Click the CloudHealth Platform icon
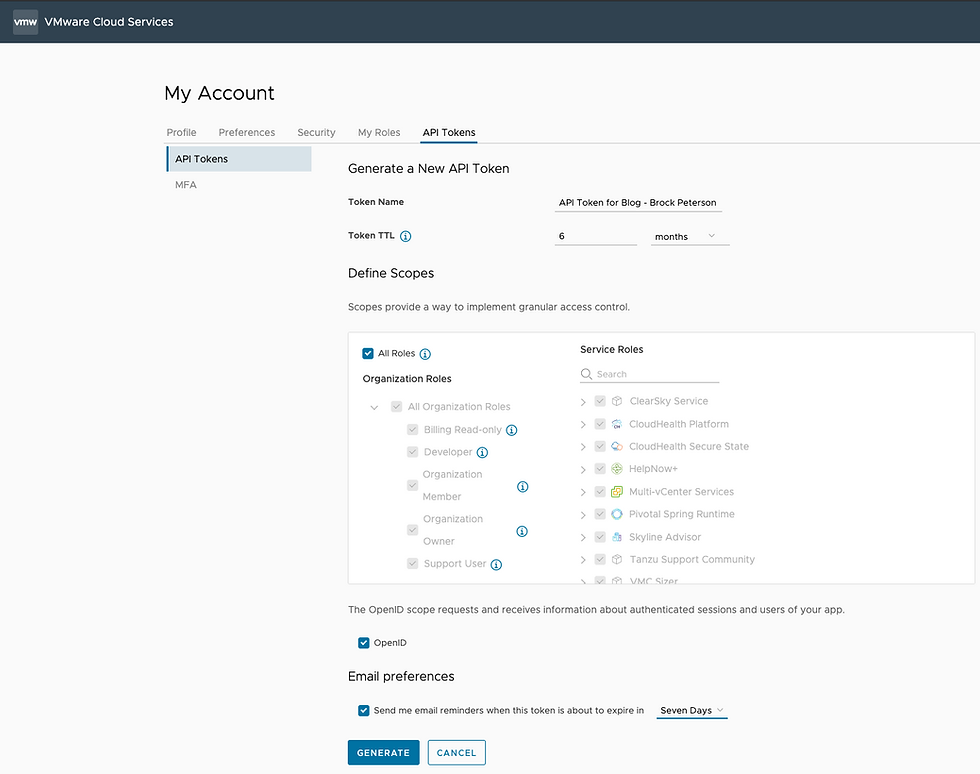 [x=617, y=424]
